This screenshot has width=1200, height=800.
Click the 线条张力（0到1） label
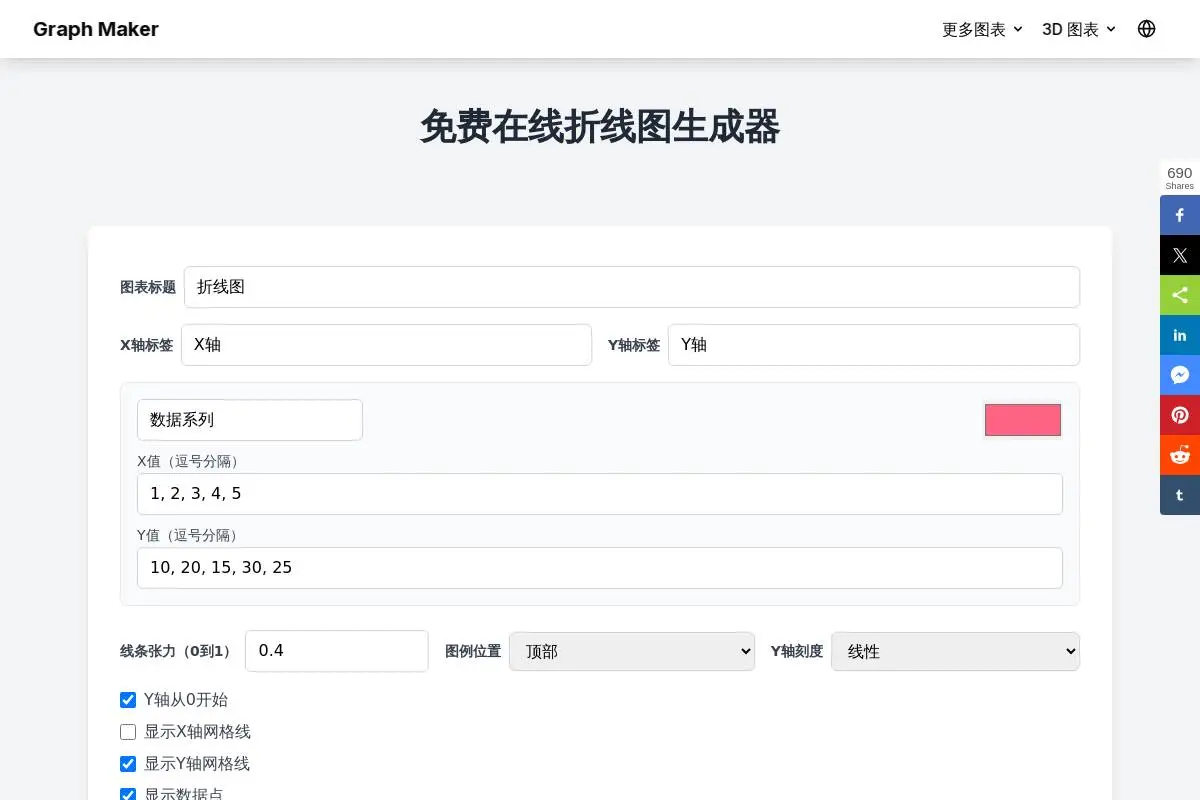point(178,651)
